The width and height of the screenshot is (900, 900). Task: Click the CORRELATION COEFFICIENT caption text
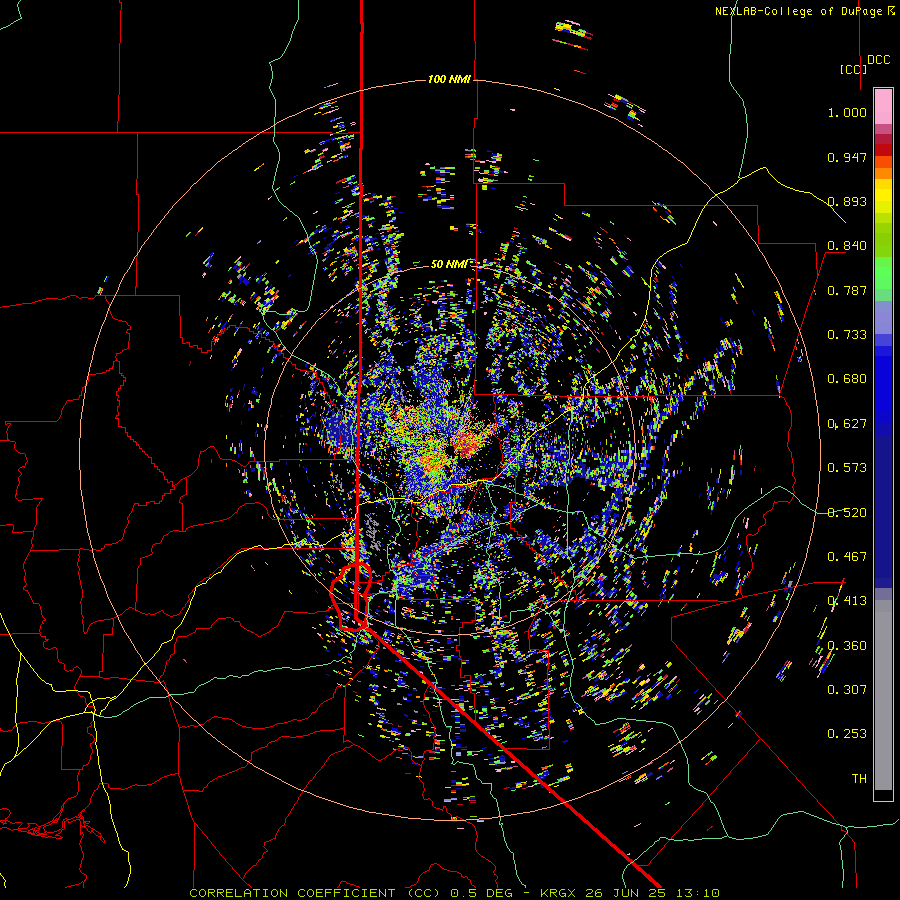[292, 893]
